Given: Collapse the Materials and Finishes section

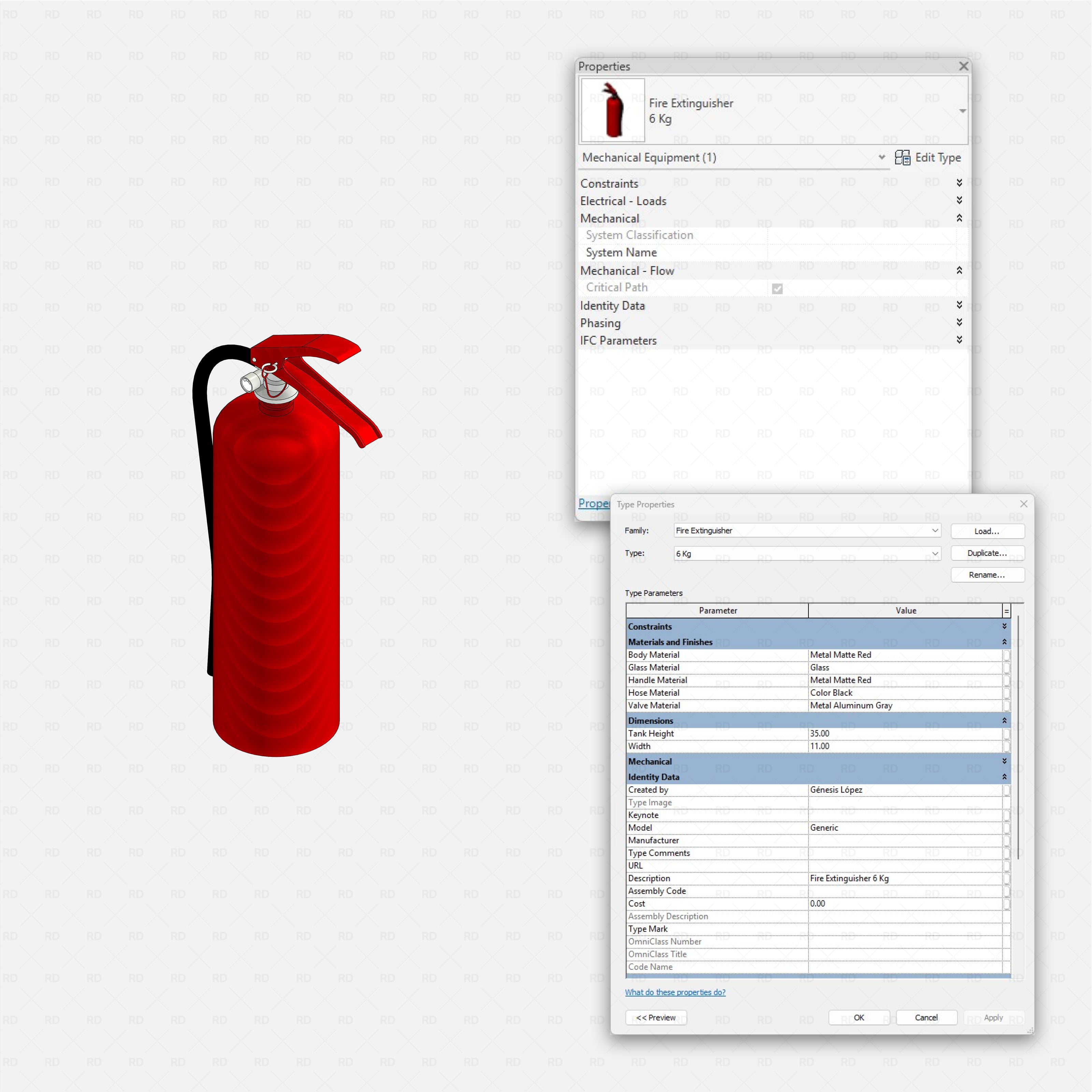Looking at the screenshot, I should [1004, 642].
